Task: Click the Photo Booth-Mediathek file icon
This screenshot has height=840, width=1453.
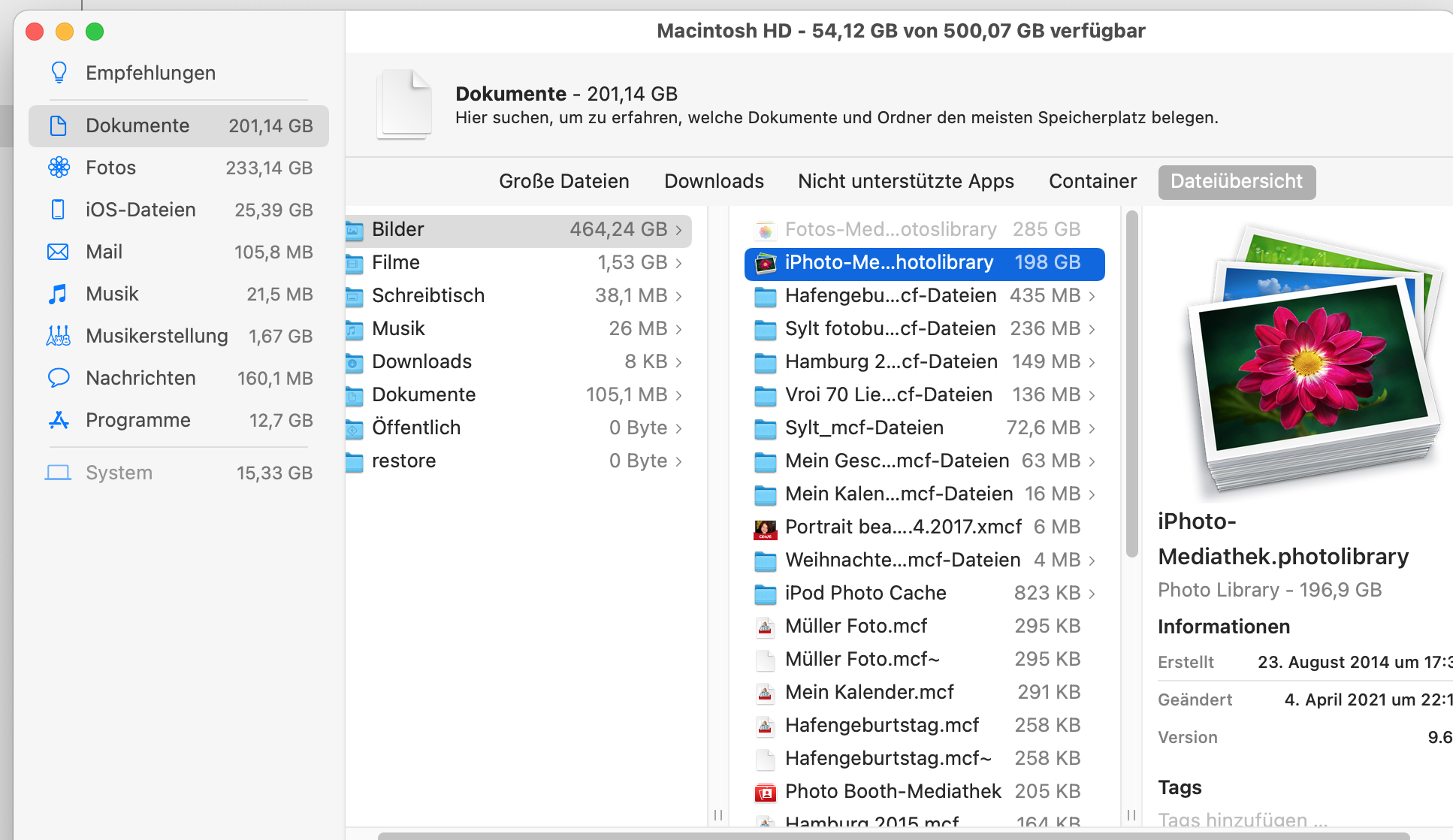Action: [765, 792]
